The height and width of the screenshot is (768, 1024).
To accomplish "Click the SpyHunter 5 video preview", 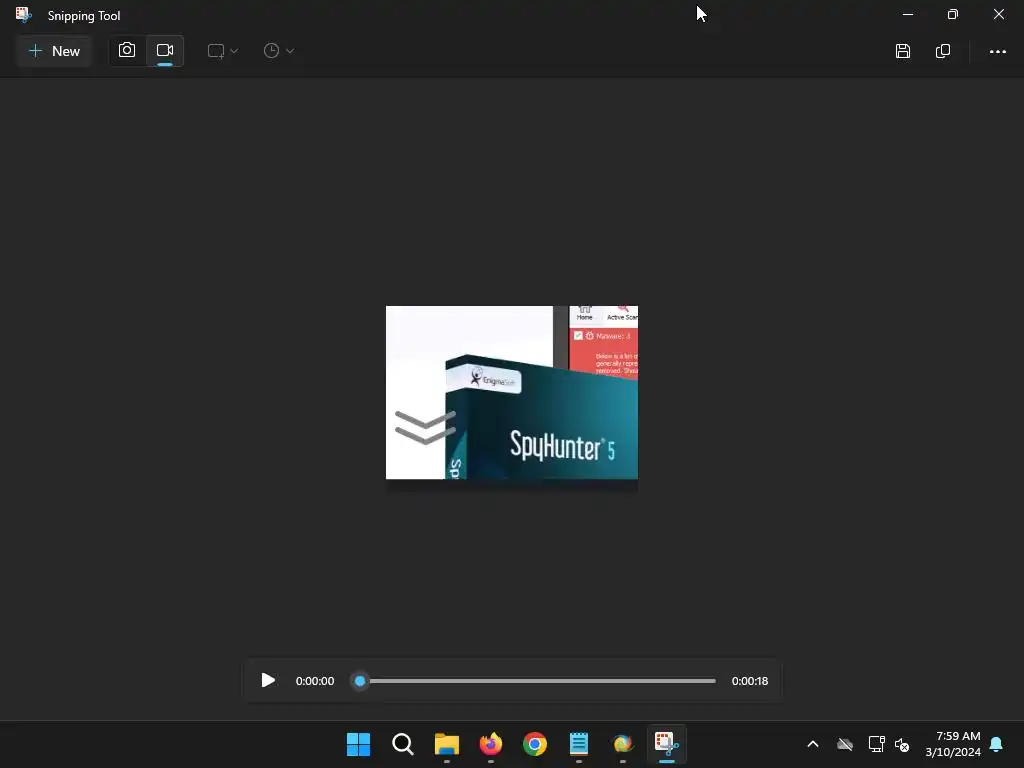I will click(512, 392).
